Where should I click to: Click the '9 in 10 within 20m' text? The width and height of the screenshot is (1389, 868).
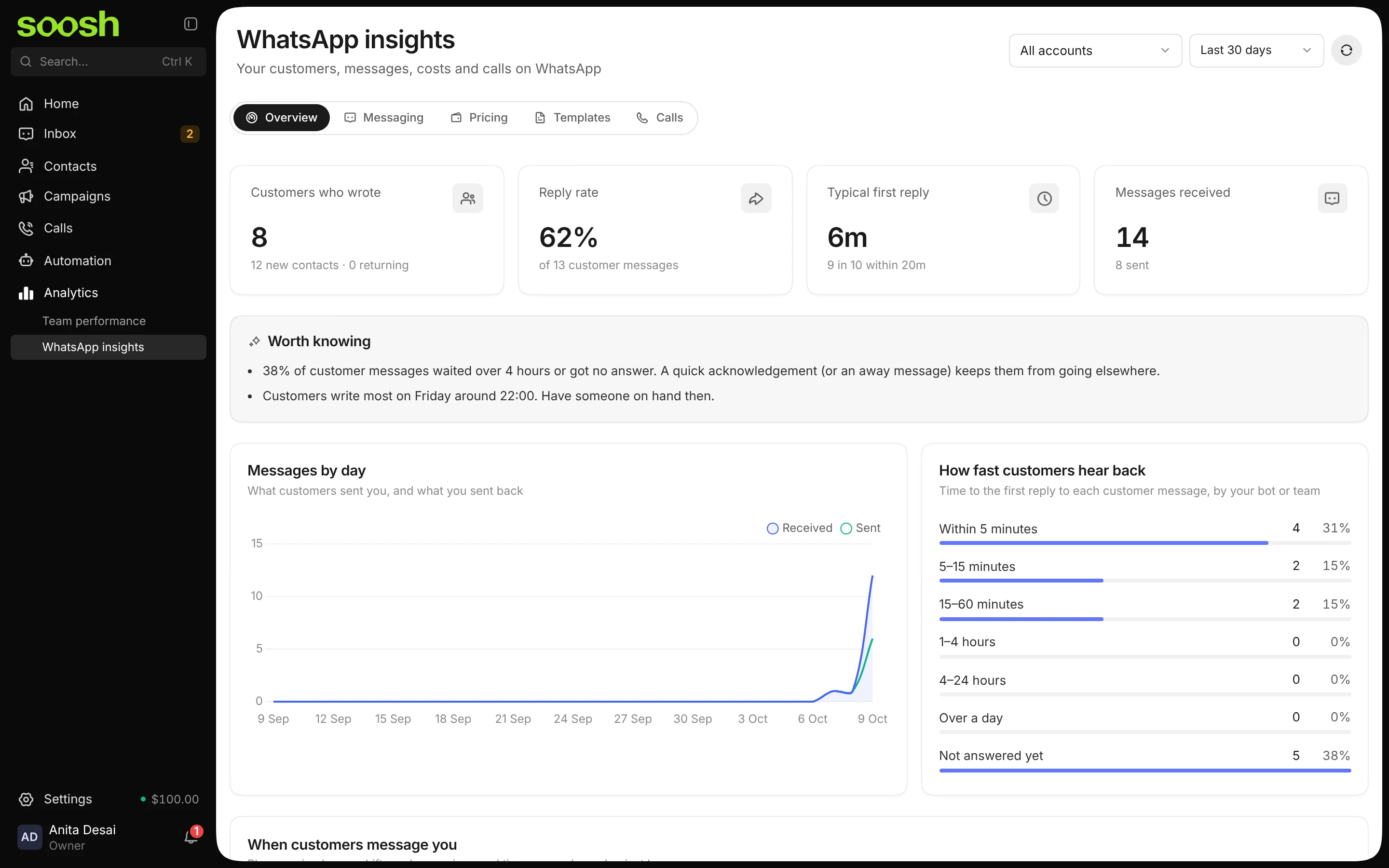[x=876, y=265]
